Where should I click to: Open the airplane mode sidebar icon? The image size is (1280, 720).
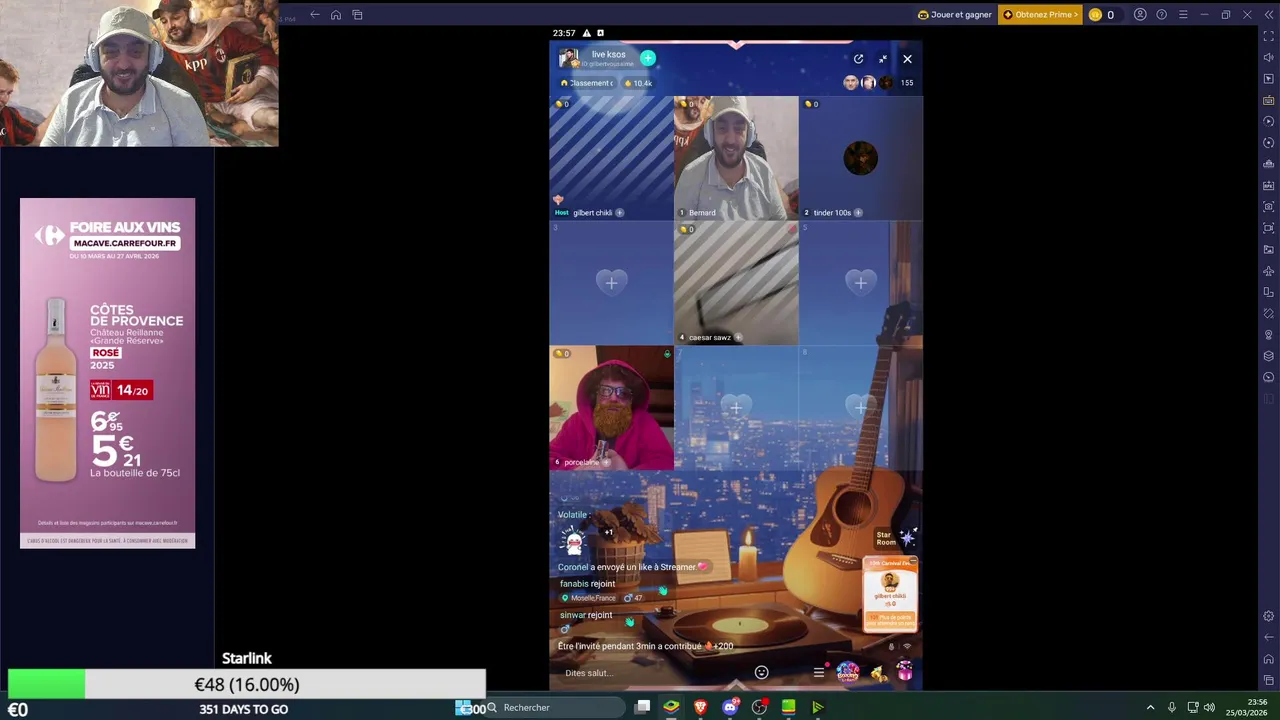(x=1269, y=271)
